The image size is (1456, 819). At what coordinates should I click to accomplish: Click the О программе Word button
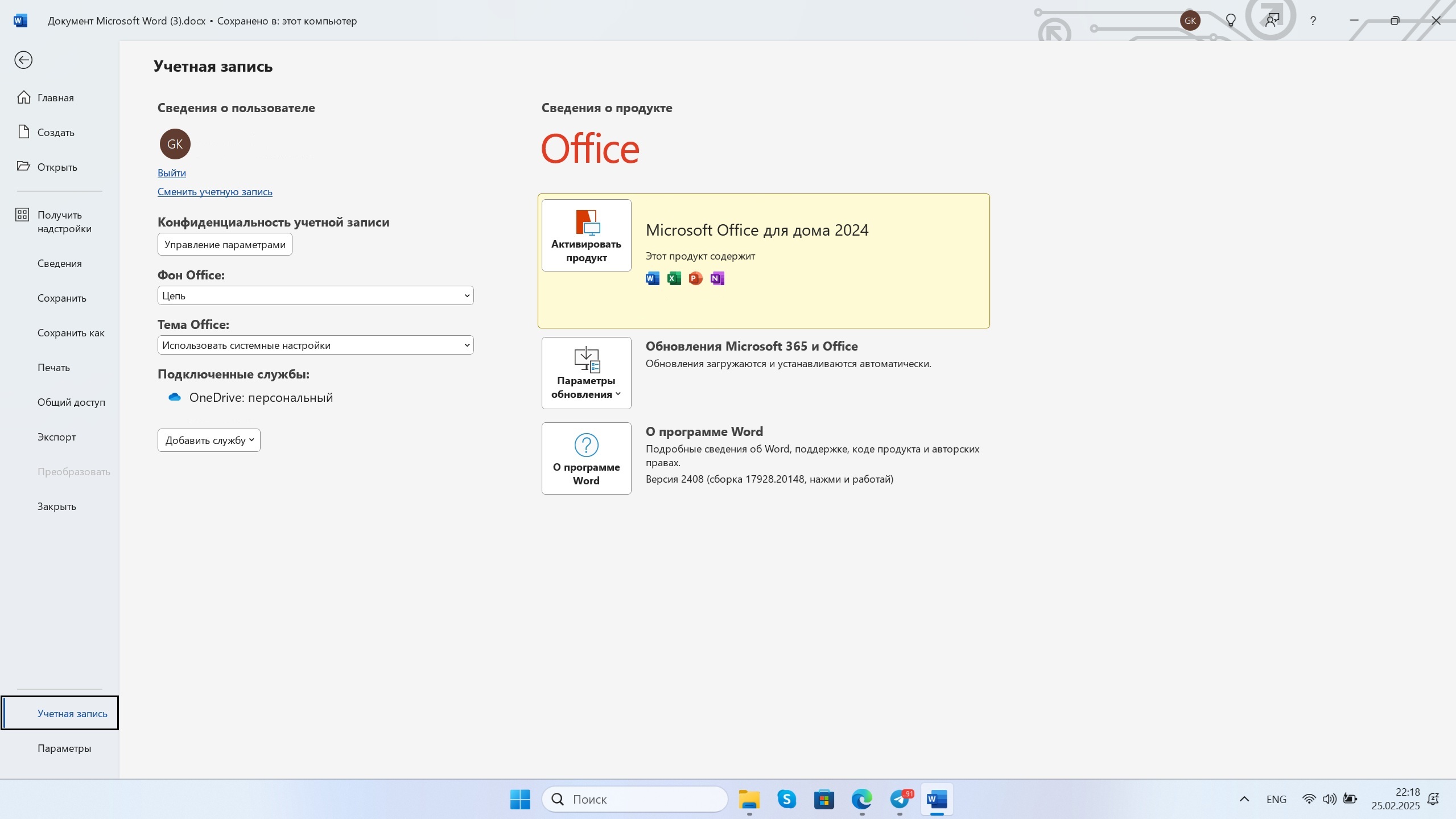click(x=586, y=458)
